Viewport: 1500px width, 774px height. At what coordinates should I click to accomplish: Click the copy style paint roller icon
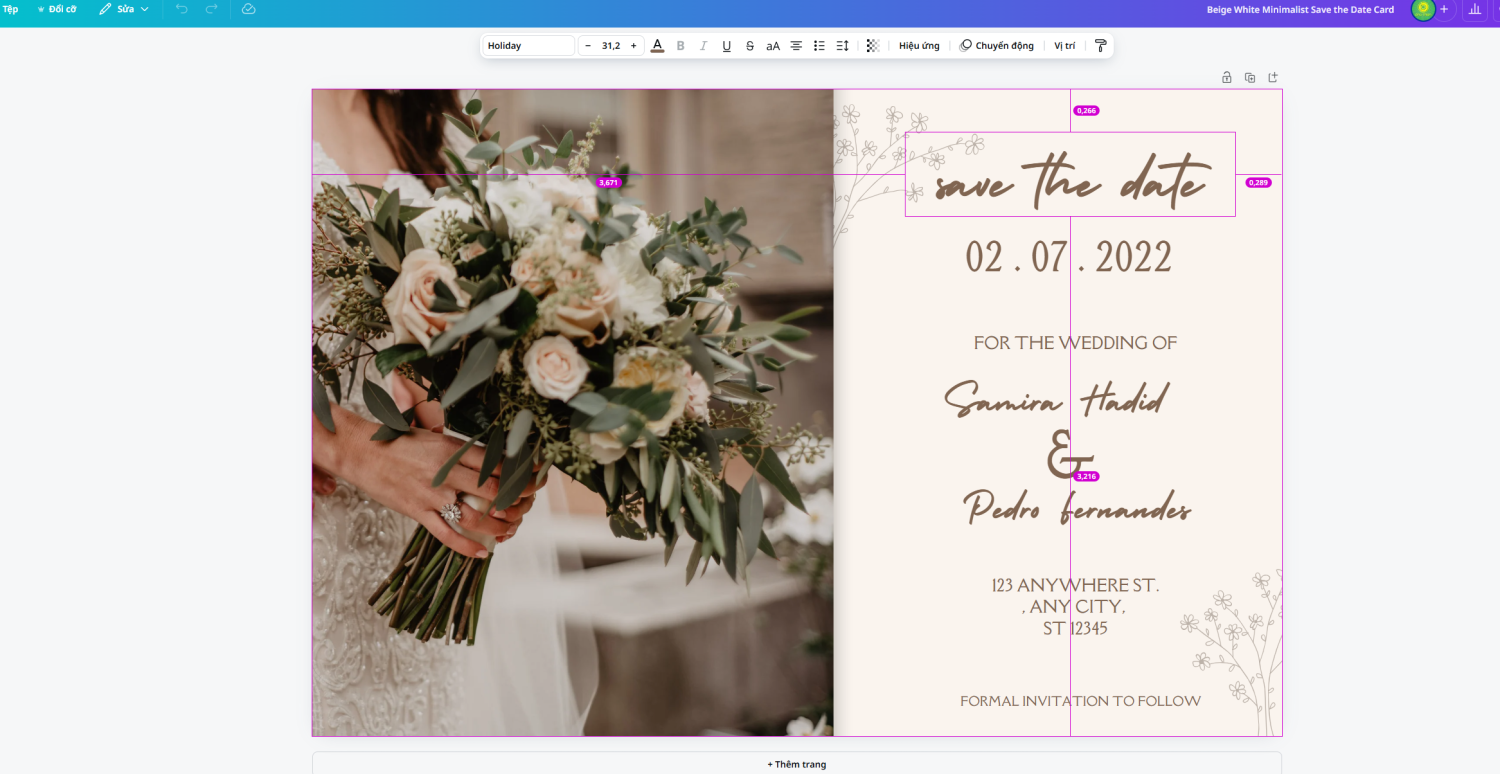coord(1100,46)
